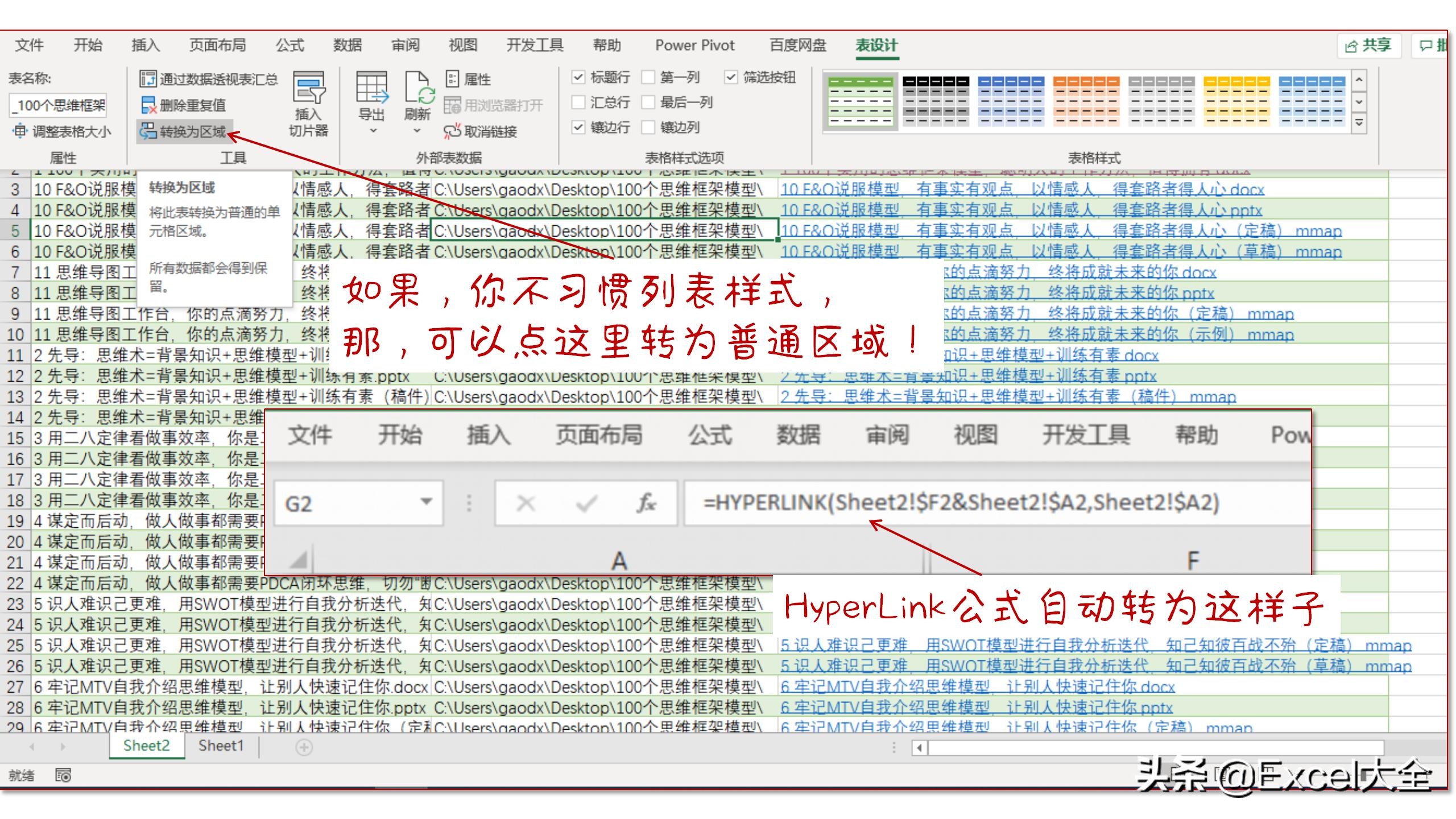
Task: Click the table Properties (属性) icon
Action: [452, 79]
